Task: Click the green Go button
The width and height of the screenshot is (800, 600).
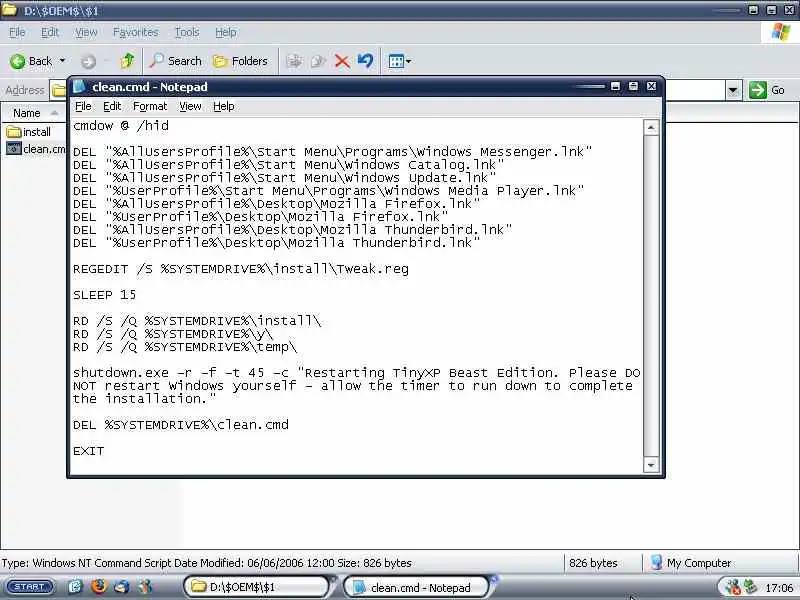Action: pyautogui.click(x=767, y=90)
